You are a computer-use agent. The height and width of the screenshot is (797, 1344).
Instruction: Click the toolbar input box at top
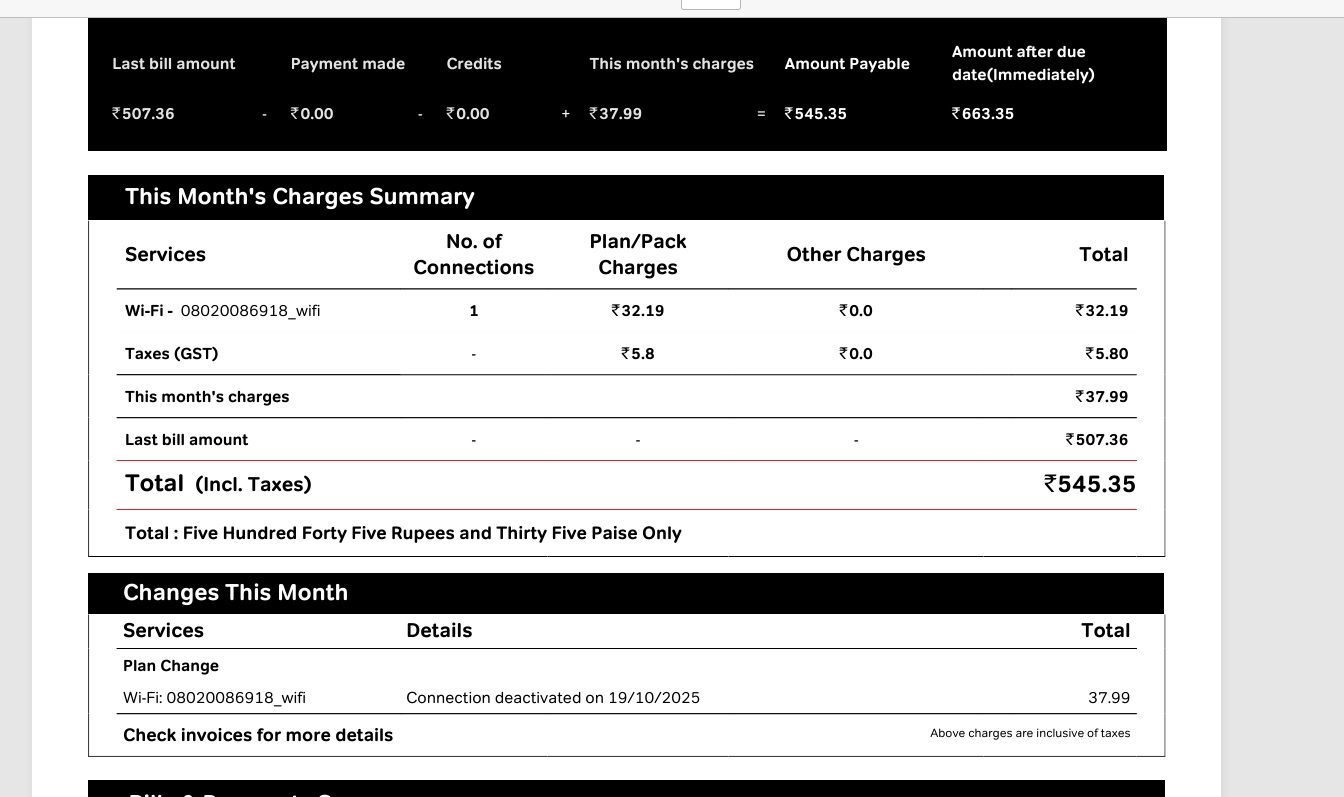coord(710,4)
